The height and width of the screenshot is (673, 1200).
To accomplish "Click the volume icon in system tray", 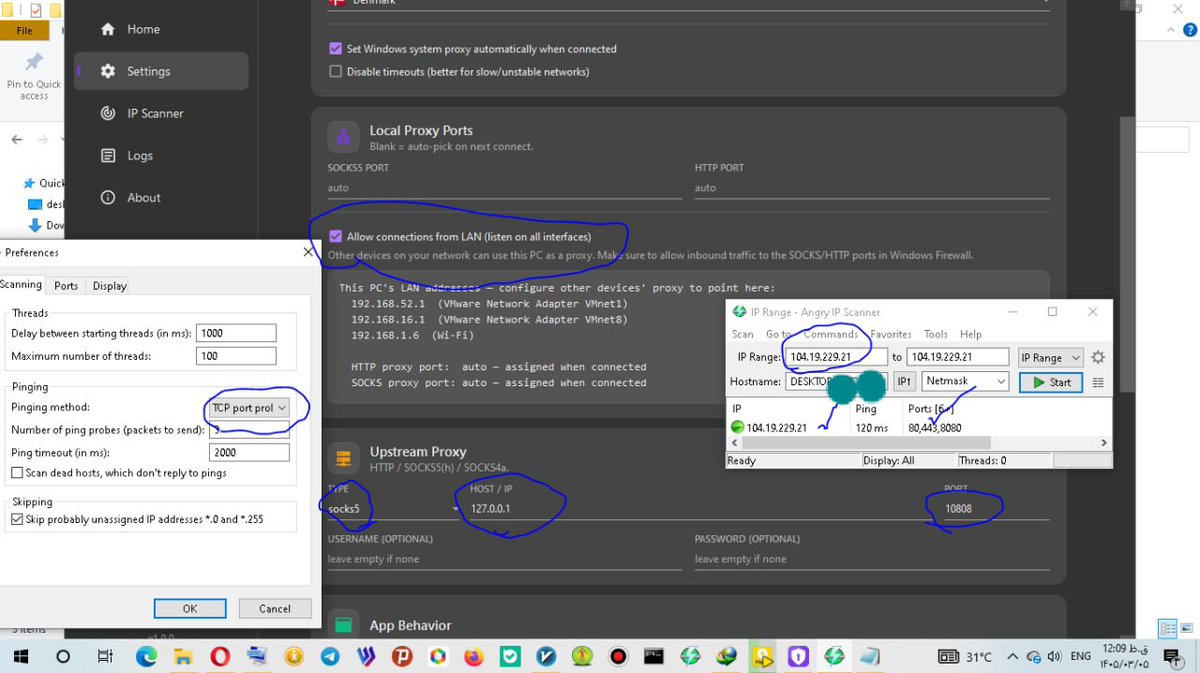I will tap(1053, 657).
